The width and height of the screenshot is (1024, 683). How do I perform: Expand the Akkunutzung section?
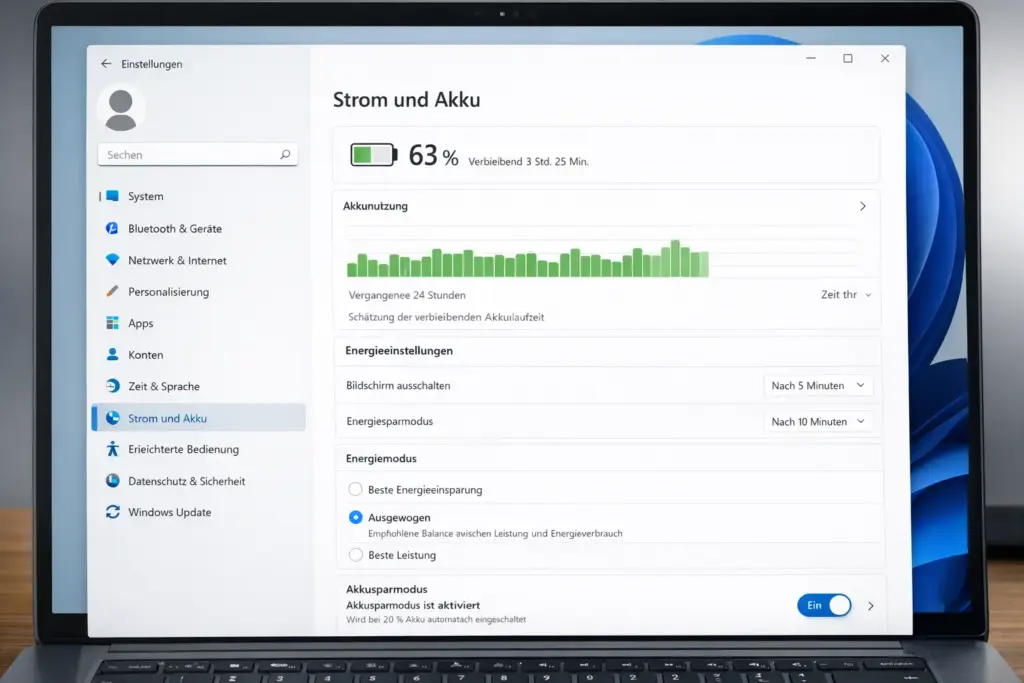click(862, 206)
